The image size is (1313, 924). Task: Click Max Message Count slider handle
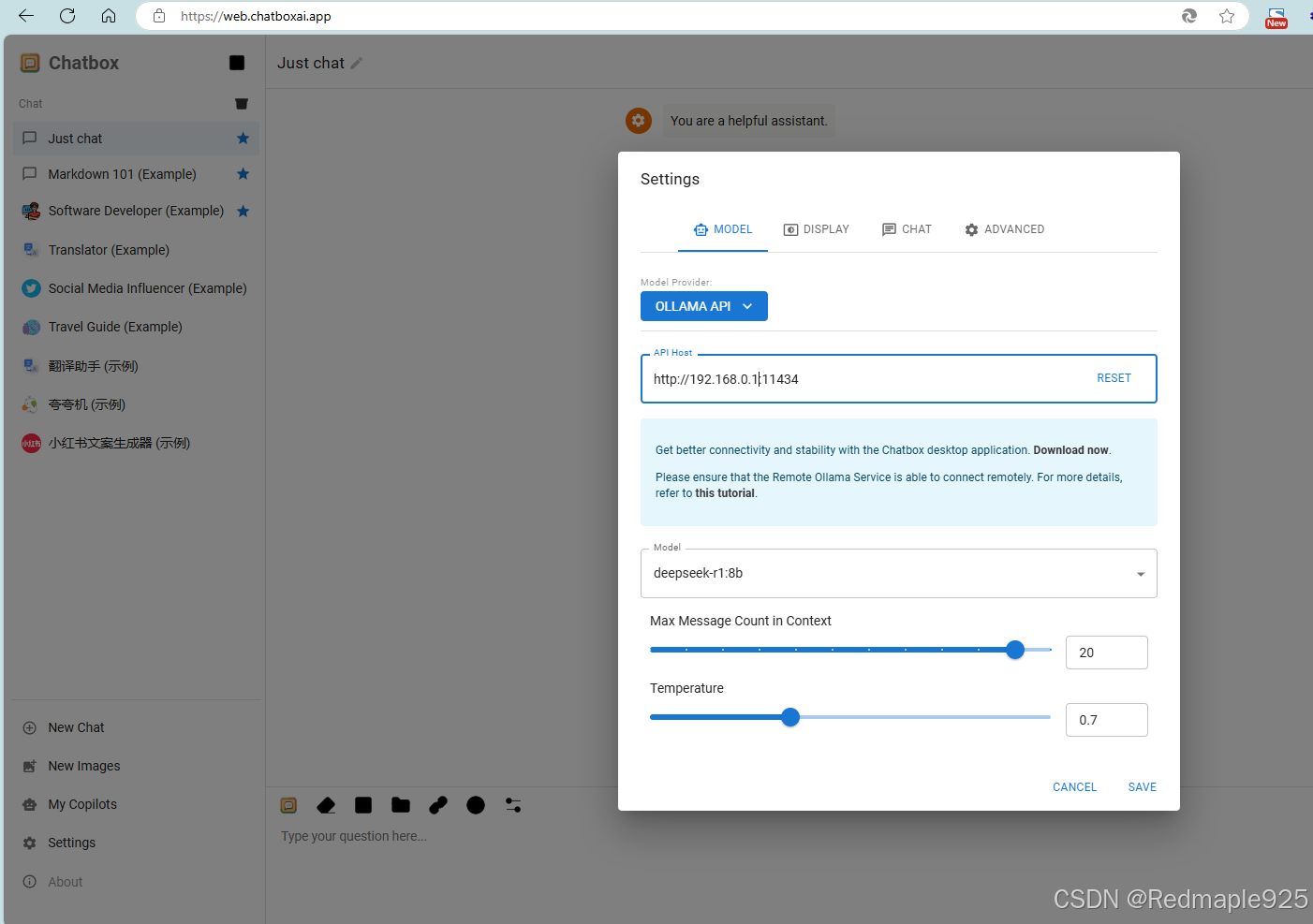point(1015,650)
